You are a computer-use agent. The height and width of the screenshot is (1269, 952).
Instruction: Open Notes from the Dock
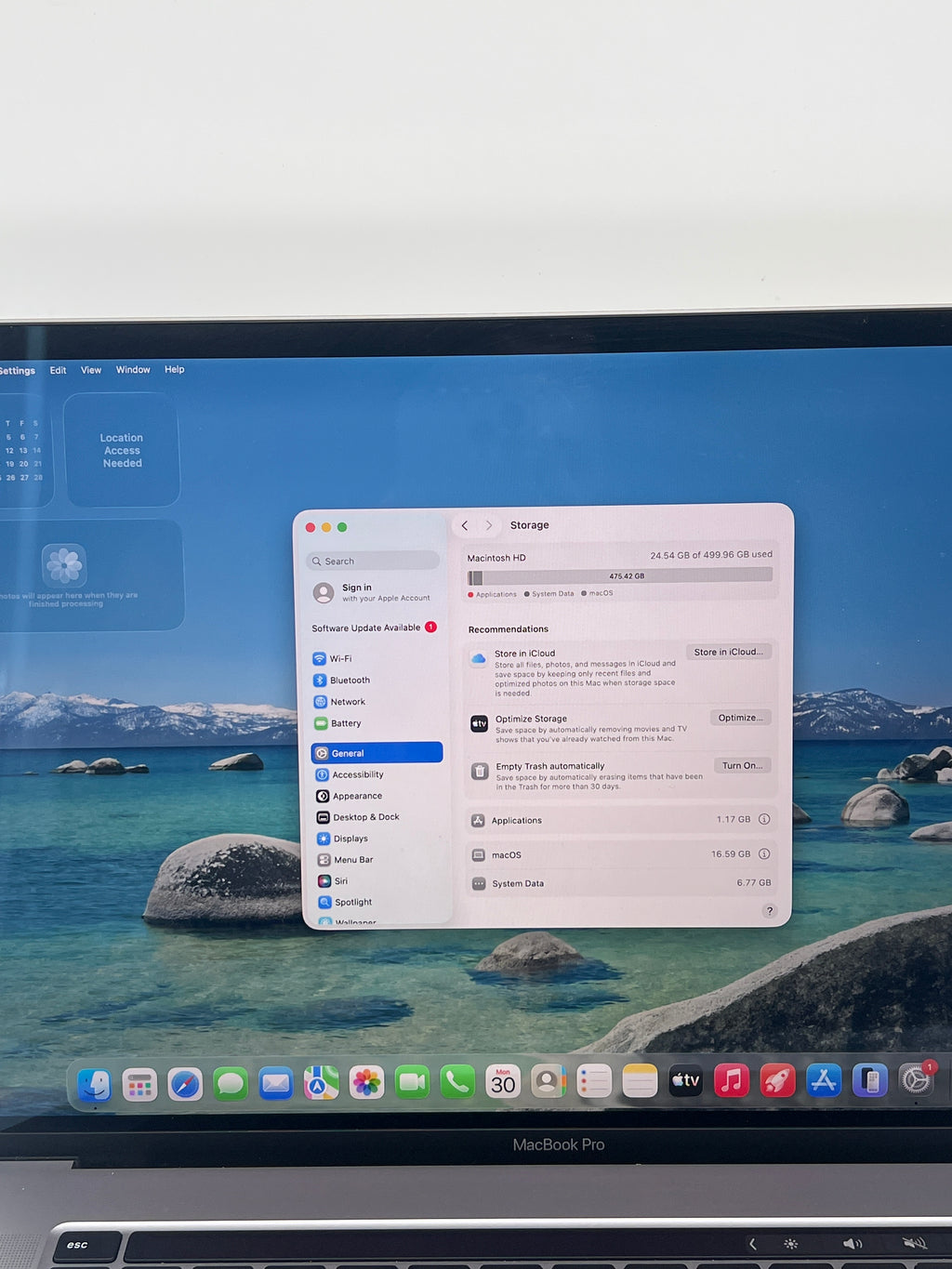pyautogui.click(x=640, y=1081)
